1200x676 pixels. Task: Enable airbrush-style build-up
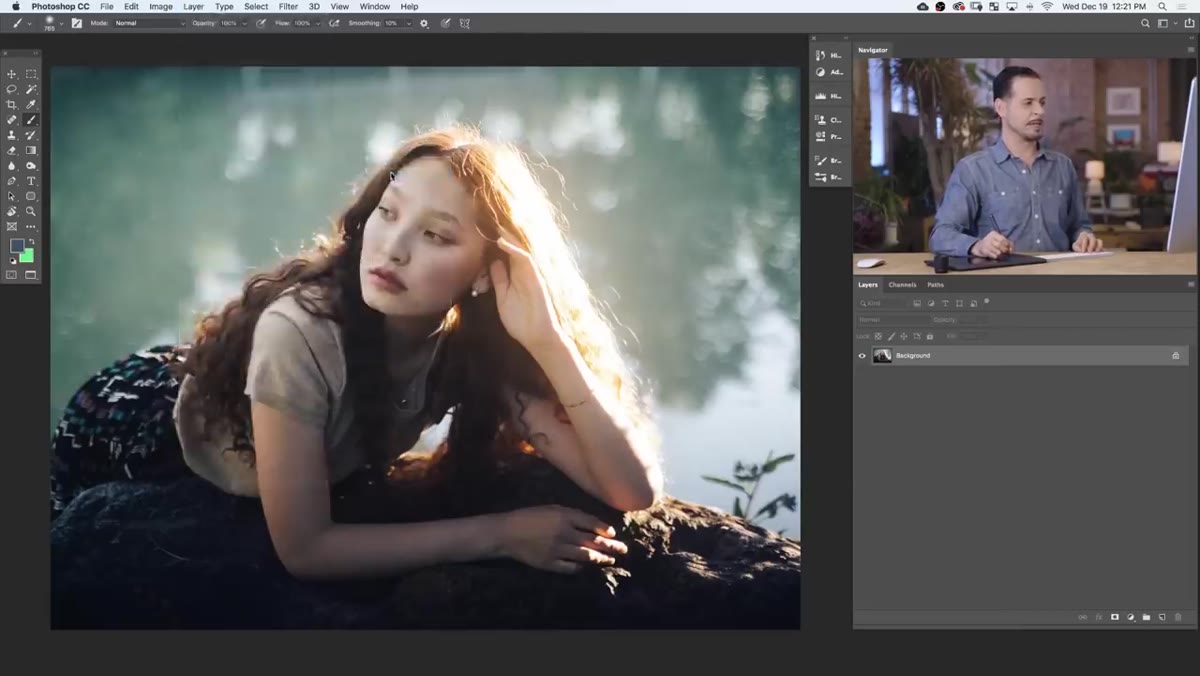tap(334, 23)
